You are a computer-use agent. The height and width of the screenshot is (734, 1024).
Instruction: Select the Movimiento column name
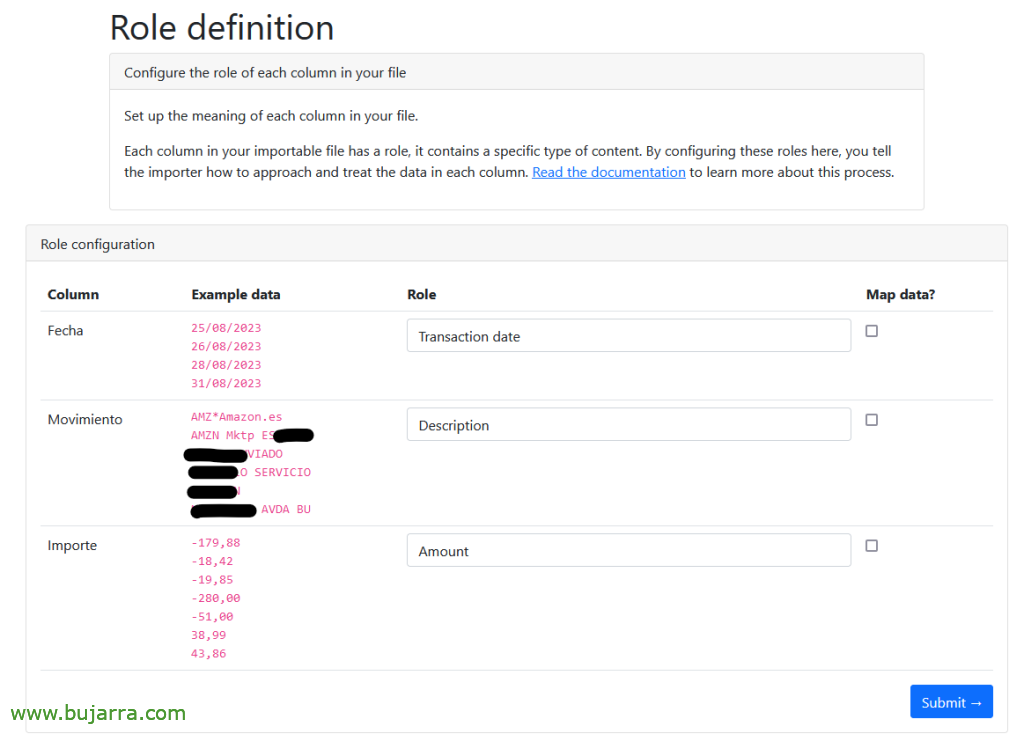click(x=85, y=420)
